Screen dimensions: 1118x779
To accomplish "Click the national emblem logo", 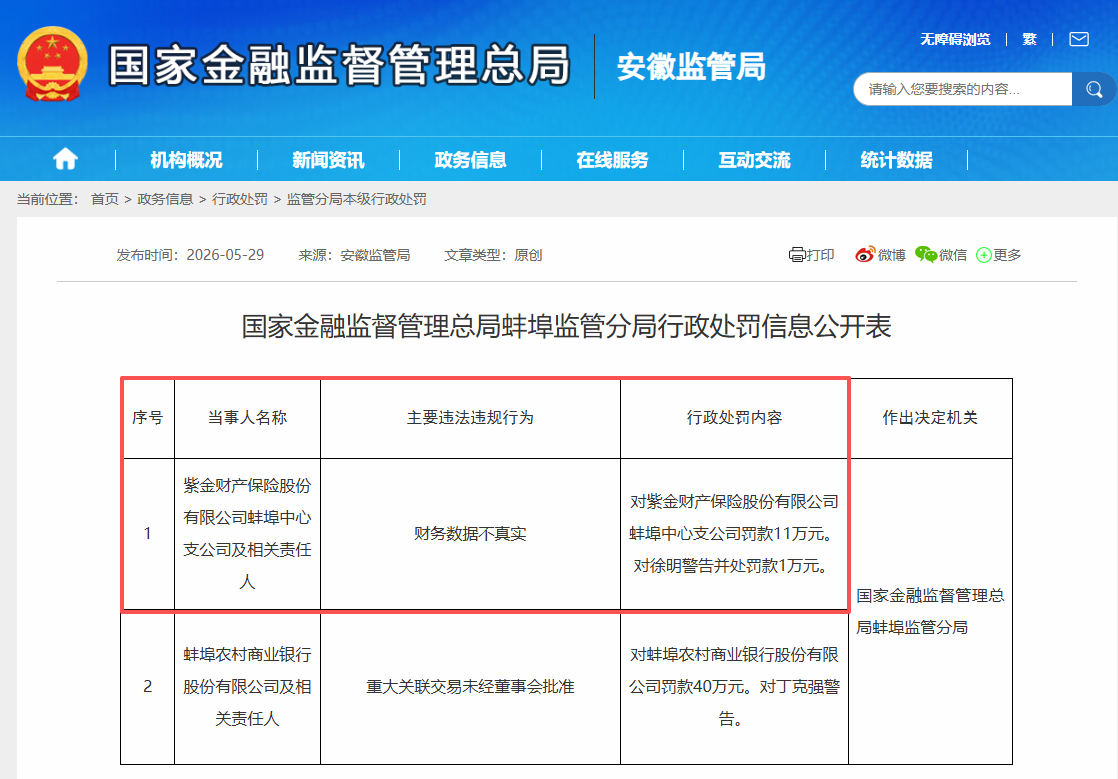I will click(52, 63).
